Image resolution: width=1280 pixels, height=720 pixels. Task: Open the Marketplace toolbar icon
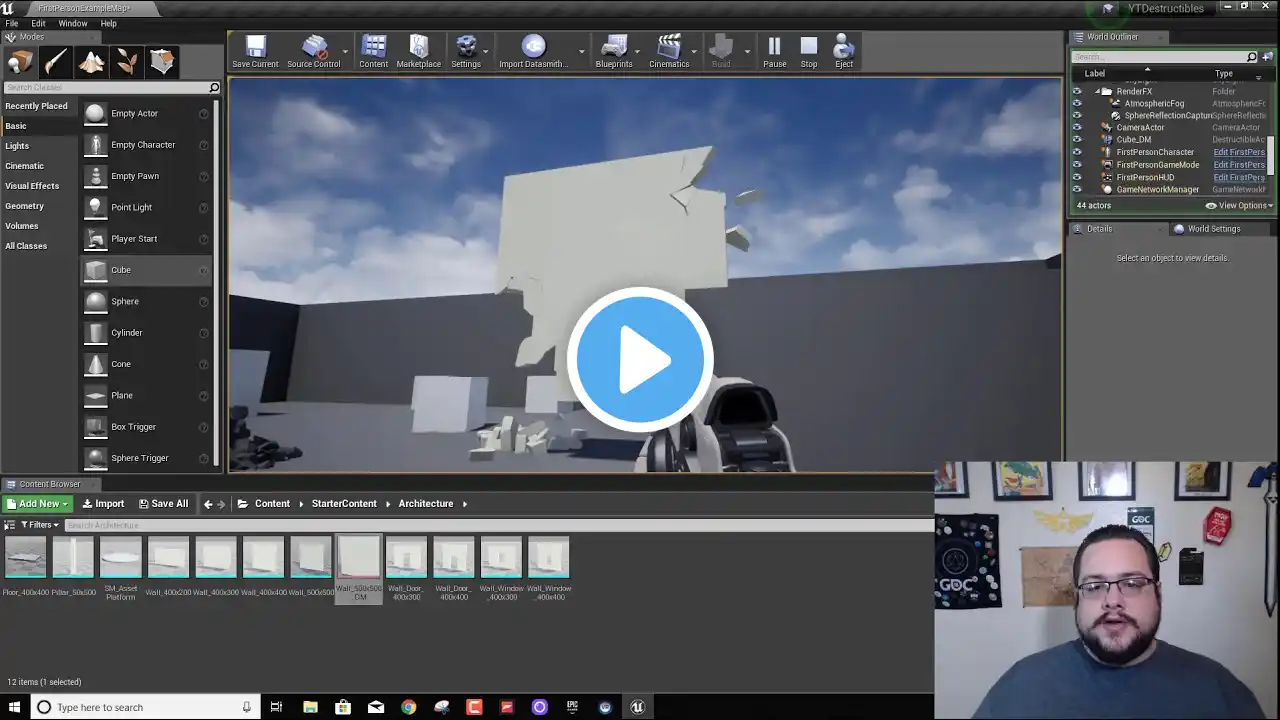pyautogui.click(x=418, y=51)
